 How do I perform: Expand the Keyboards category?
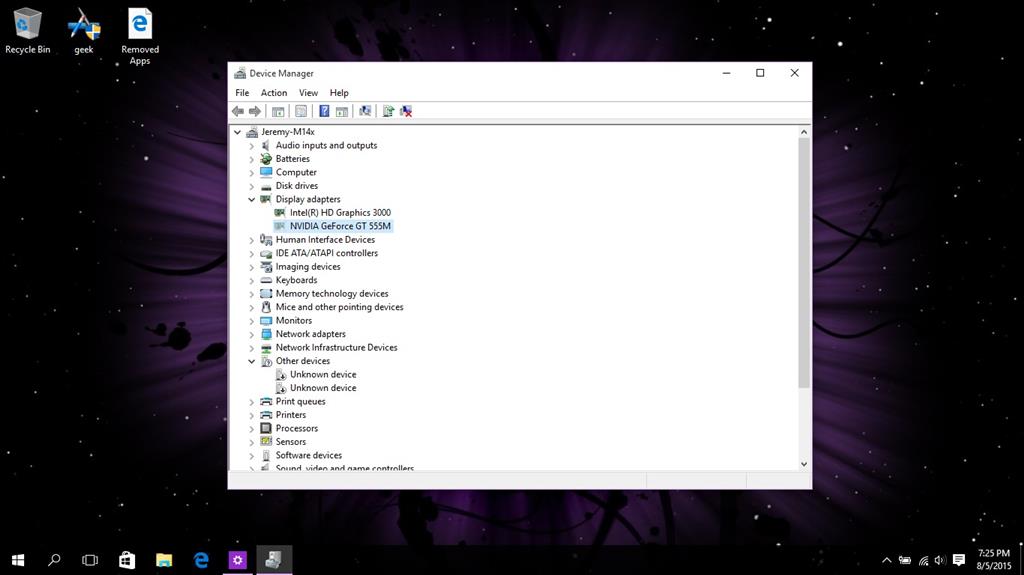click(251, 280)
